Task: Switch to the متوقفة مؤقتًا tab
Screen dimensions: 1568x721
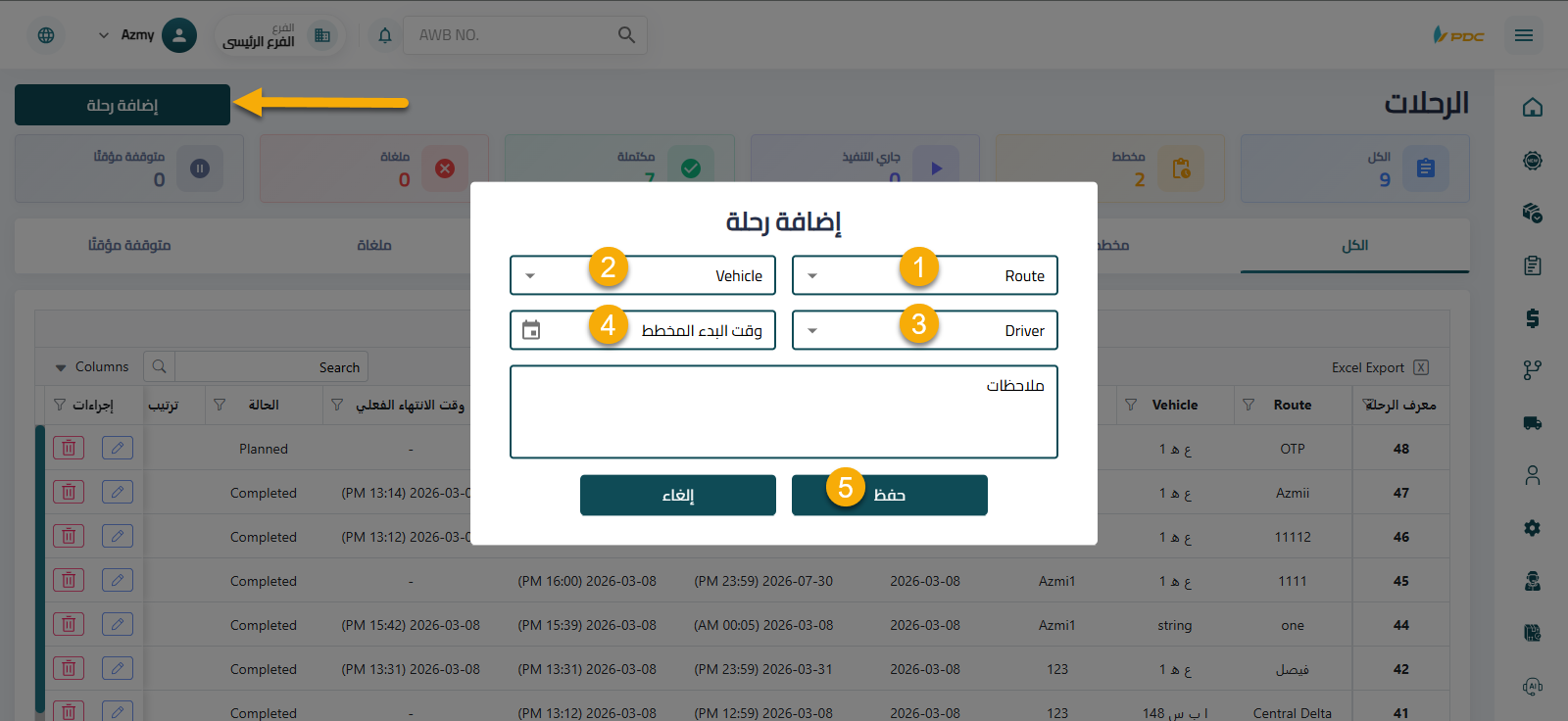Action: click(129, 245)
